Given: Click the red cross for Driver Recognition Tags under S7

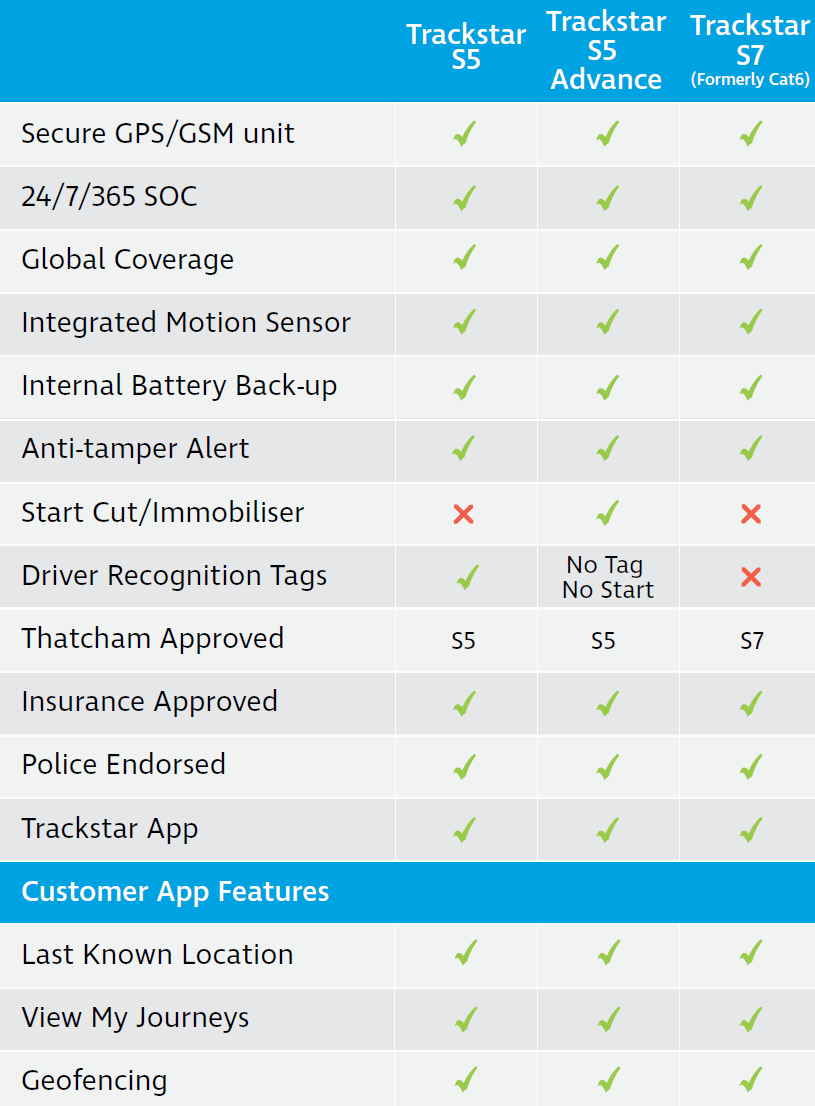Looking at the screenshot, I should [751, 577].
